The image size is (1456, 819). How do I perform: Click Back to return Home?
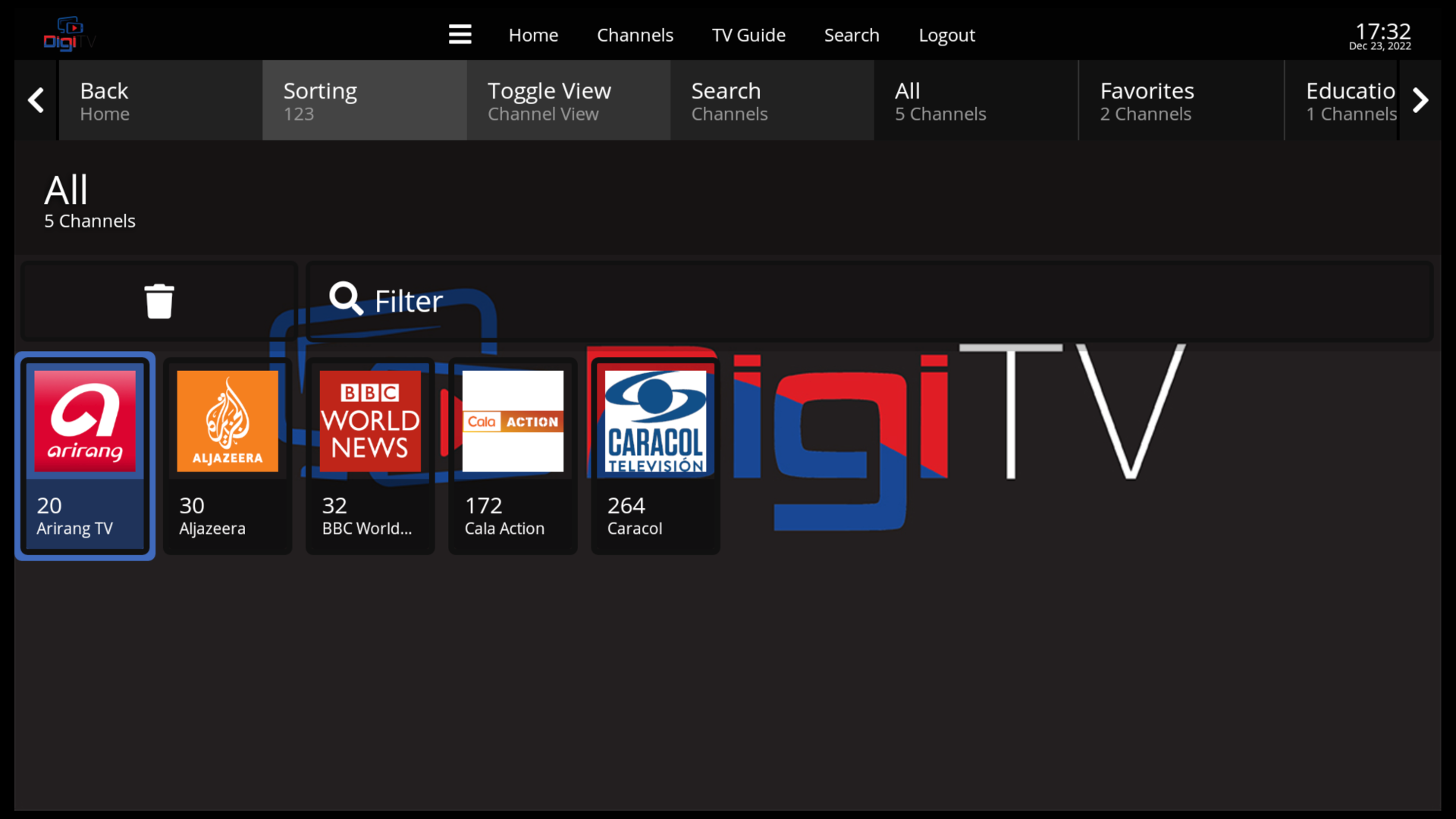[159, 100]
